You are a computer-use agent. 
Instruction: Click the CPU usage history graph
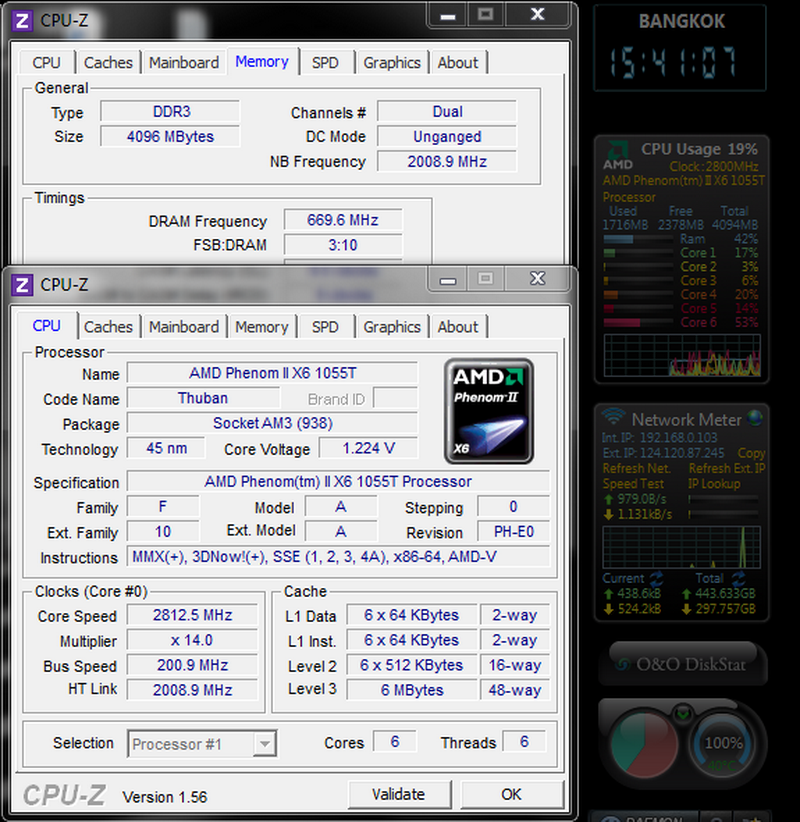682,355
